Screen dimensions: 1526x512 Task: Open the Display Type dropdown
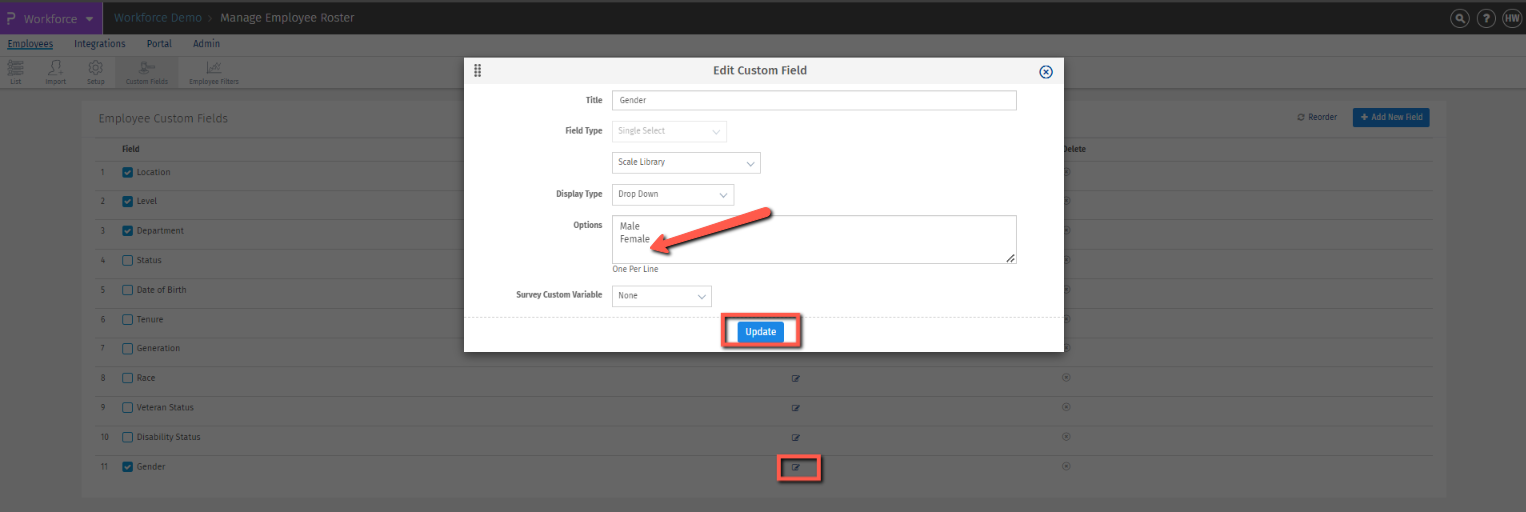point(673,194)
